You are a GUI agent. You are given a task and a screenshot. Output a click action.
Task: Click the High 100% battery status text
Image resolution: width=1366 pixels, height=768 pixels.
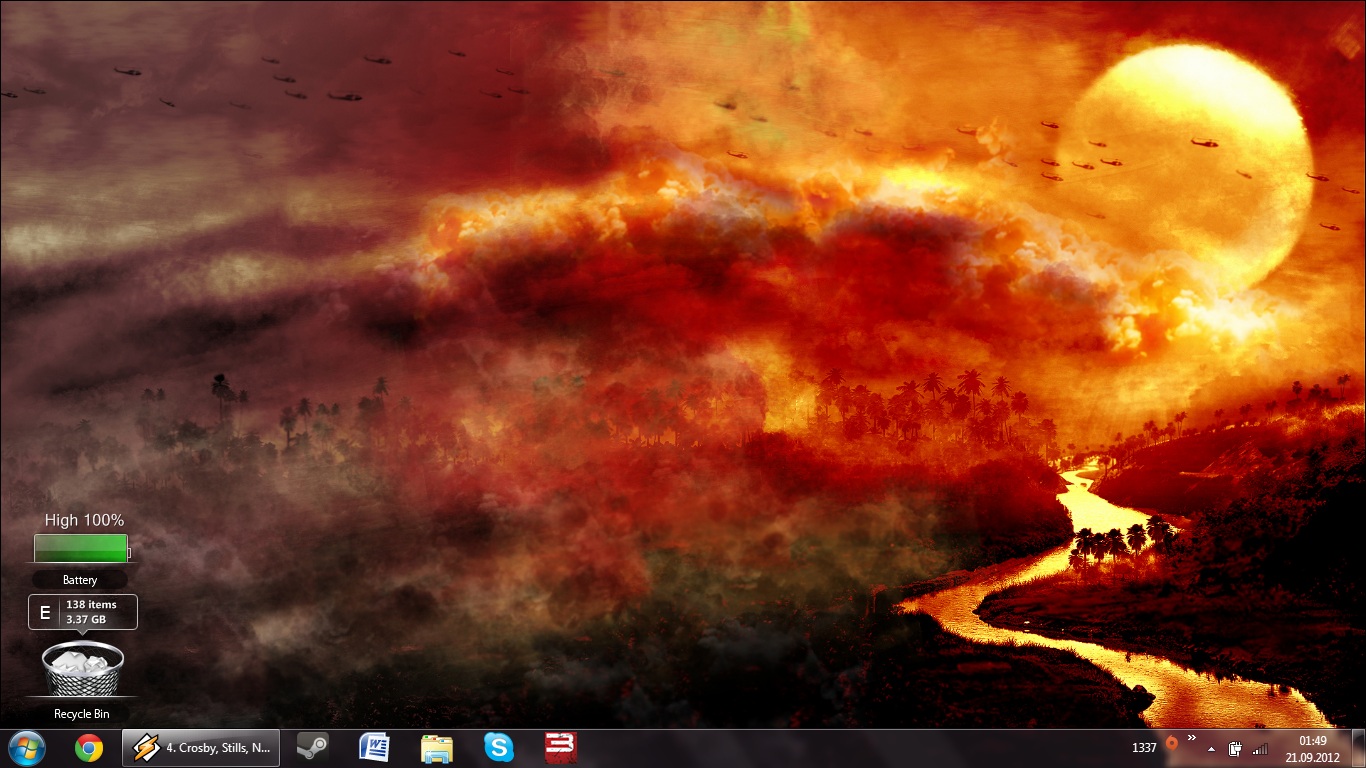click(x=84, y=520)
